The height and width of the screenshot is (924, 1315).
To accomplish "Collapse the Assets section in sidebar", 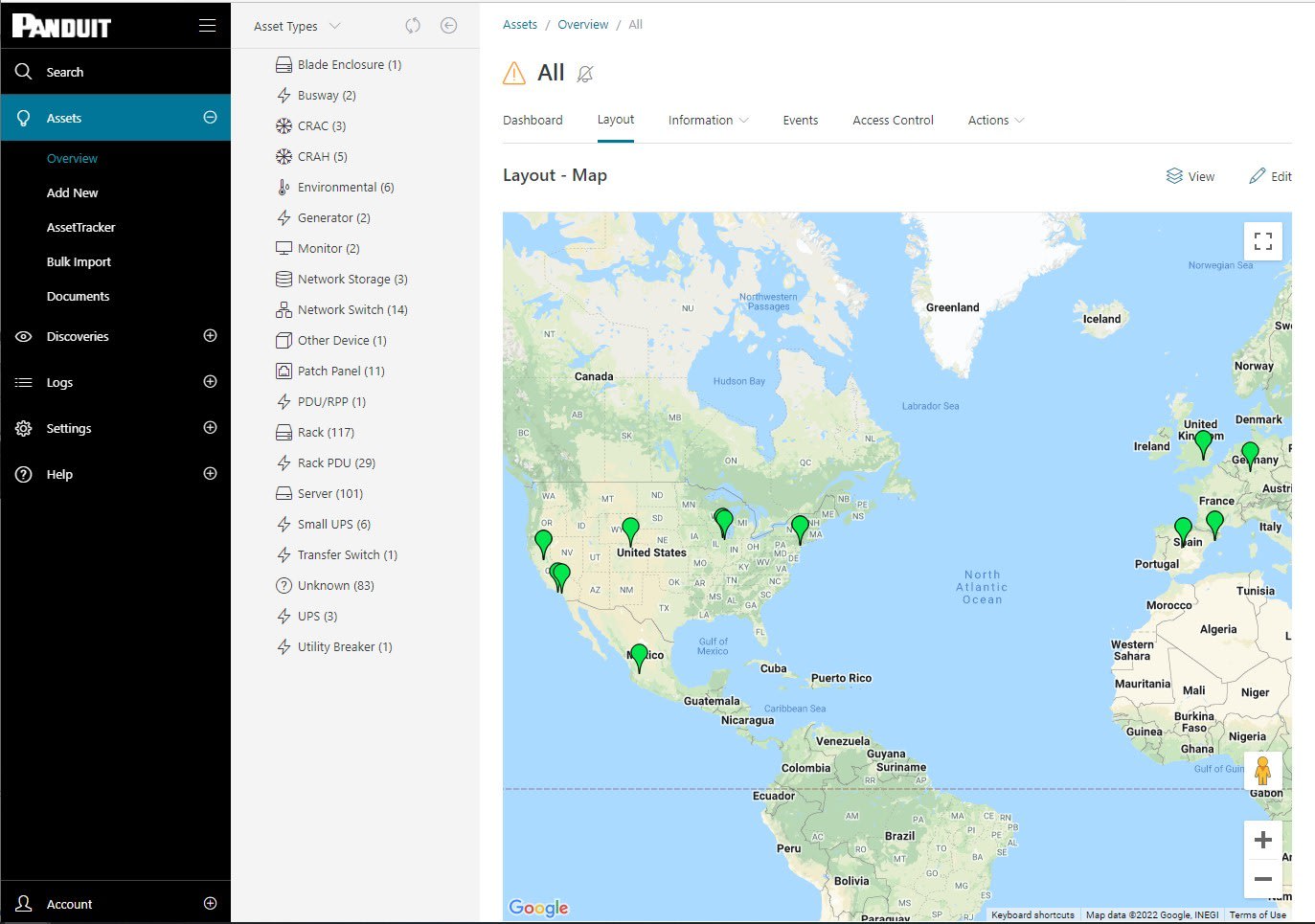I will pyautogui.click(x=210, y=118).
